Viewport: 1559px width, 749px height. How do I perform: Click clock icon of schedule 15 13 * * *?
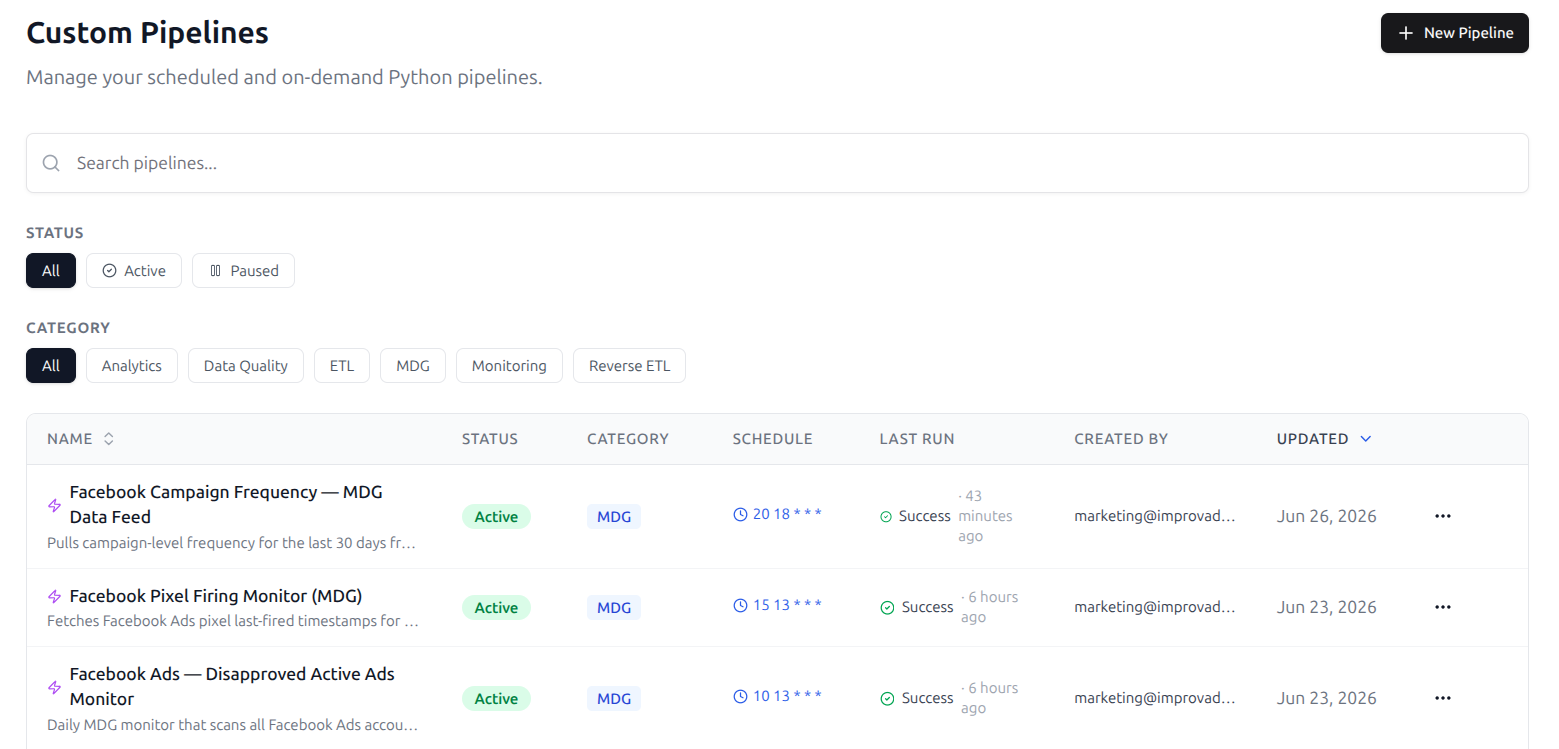click(741, 605)
